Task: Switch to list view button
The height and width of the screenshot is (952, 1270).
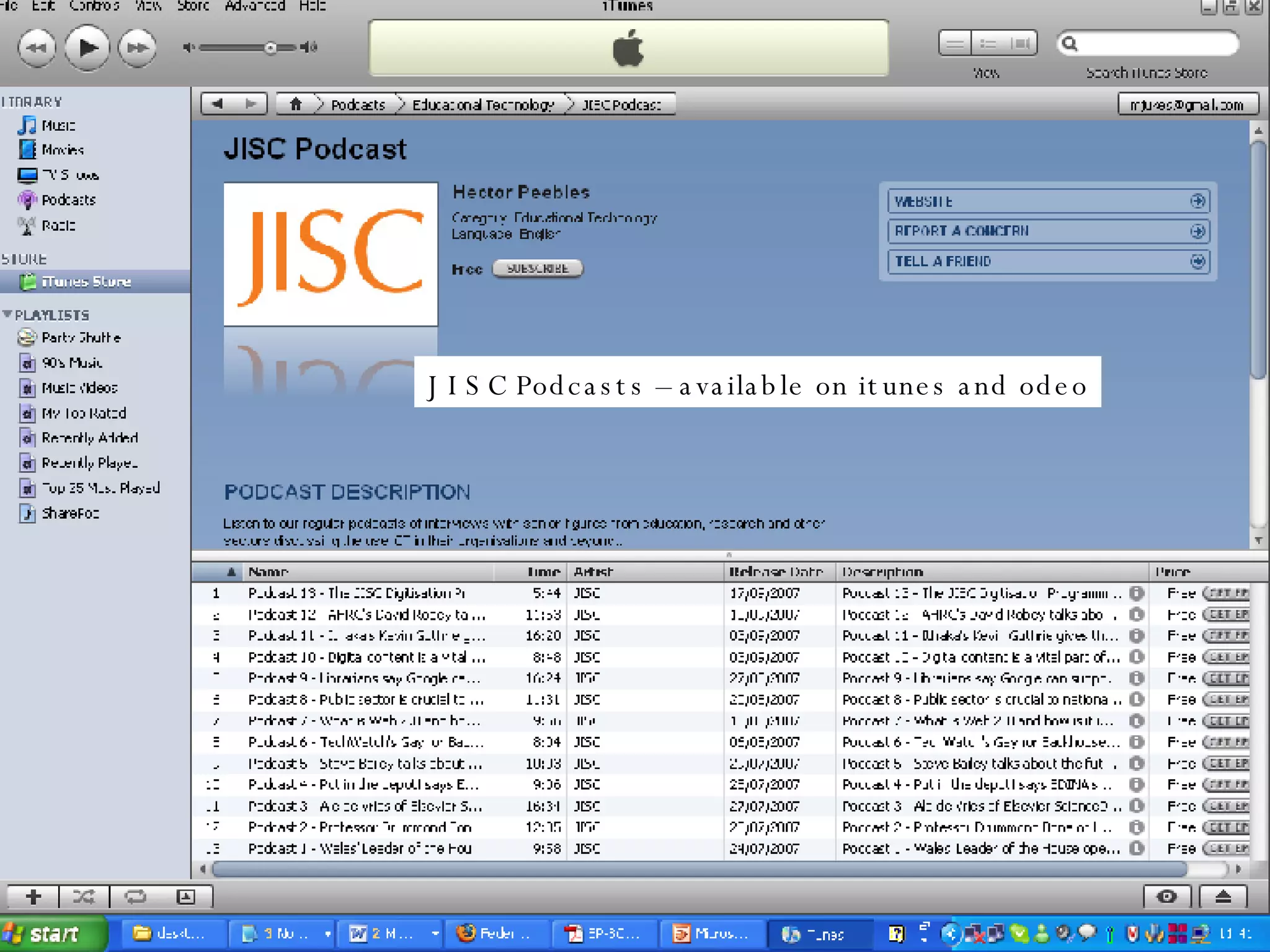Action: tap(955, 43)
